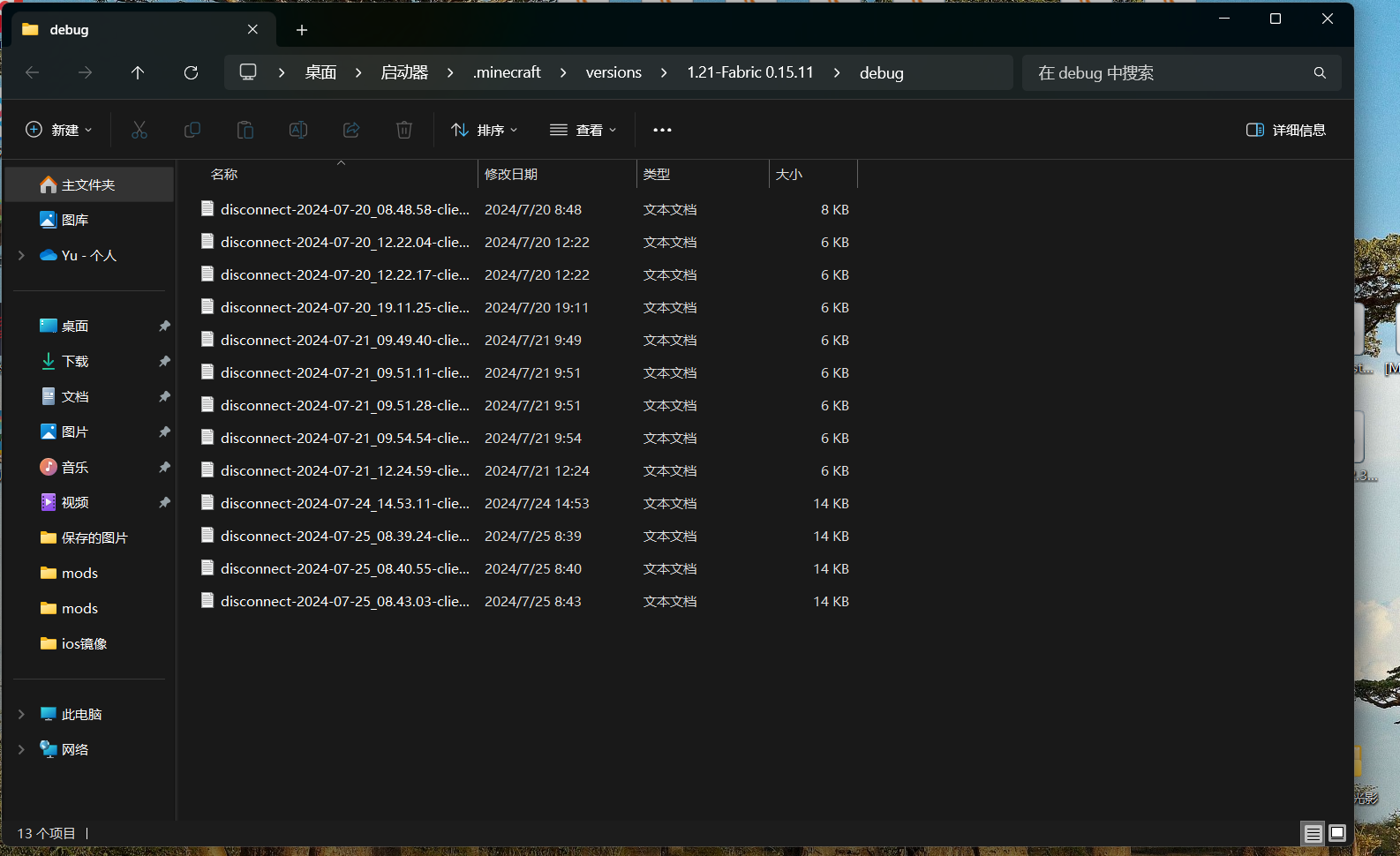Navigate to 启动器 in breadcrumb
The width and height of the screenshot is (1400, 856).
(404, 72)
